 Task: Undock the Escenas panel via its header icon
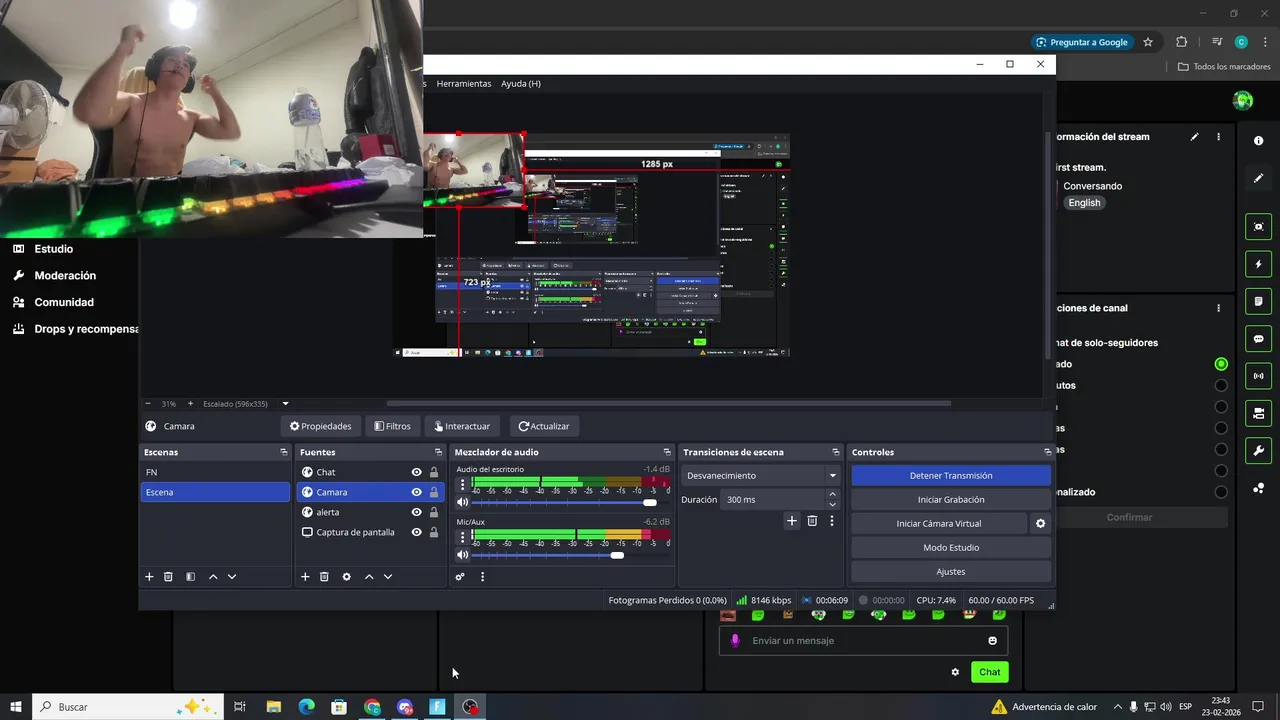click(283, 453)
